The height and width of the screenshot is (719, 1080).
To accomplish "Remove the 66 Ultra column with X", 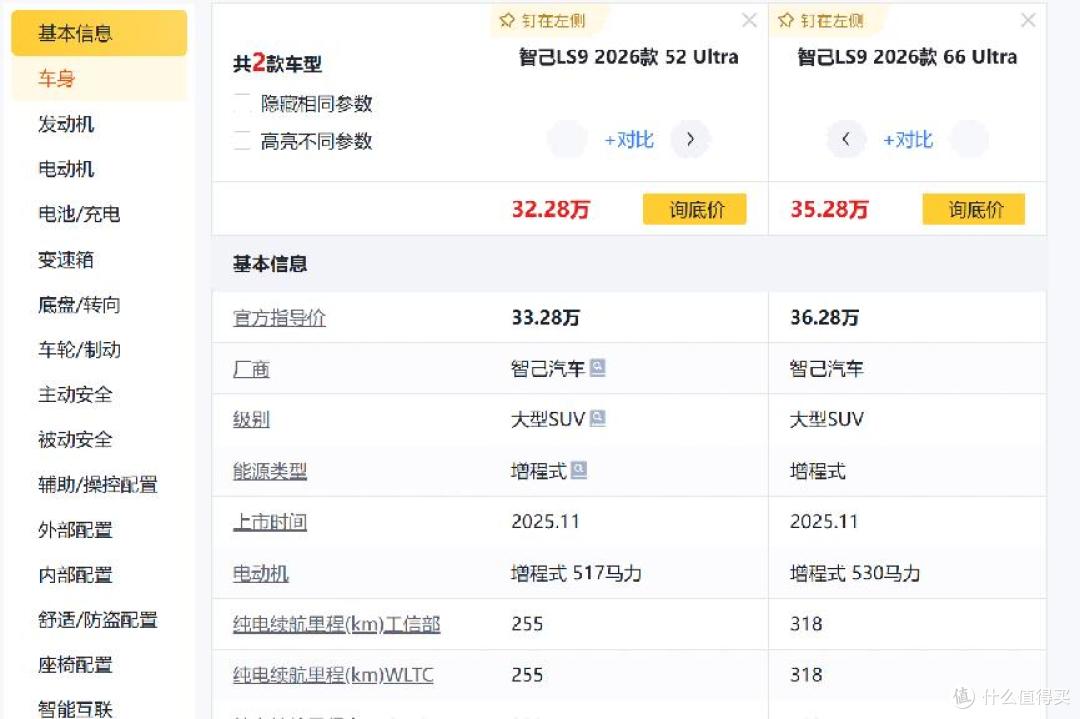I will click(x=1028, y=21).
